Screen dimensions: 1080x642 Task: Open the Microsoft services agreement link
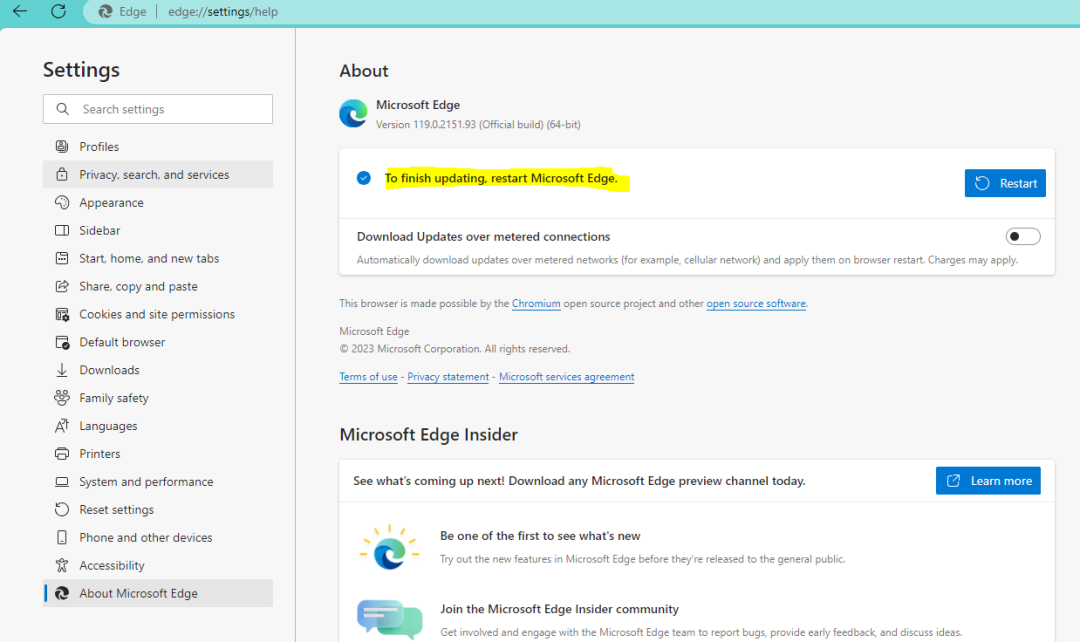[x=566, y=377]
